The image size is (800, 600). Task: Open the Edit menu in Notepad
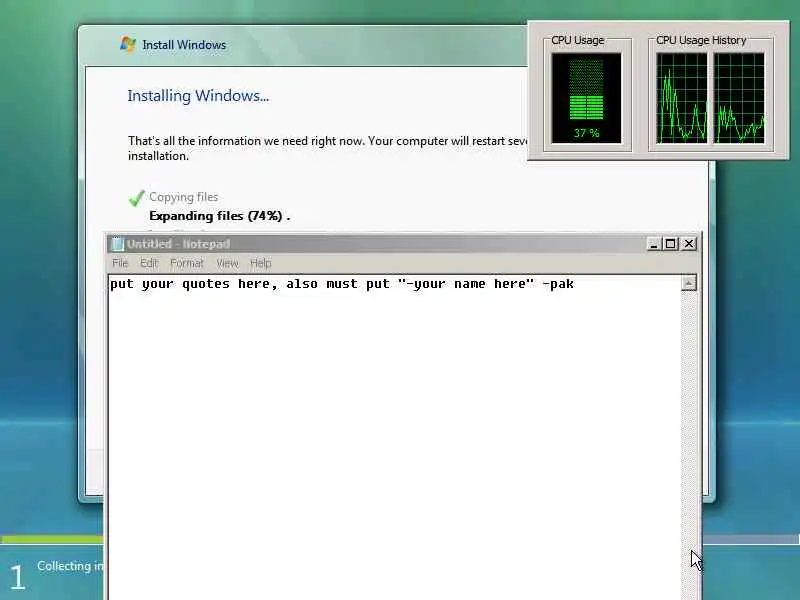pos(149,263)
